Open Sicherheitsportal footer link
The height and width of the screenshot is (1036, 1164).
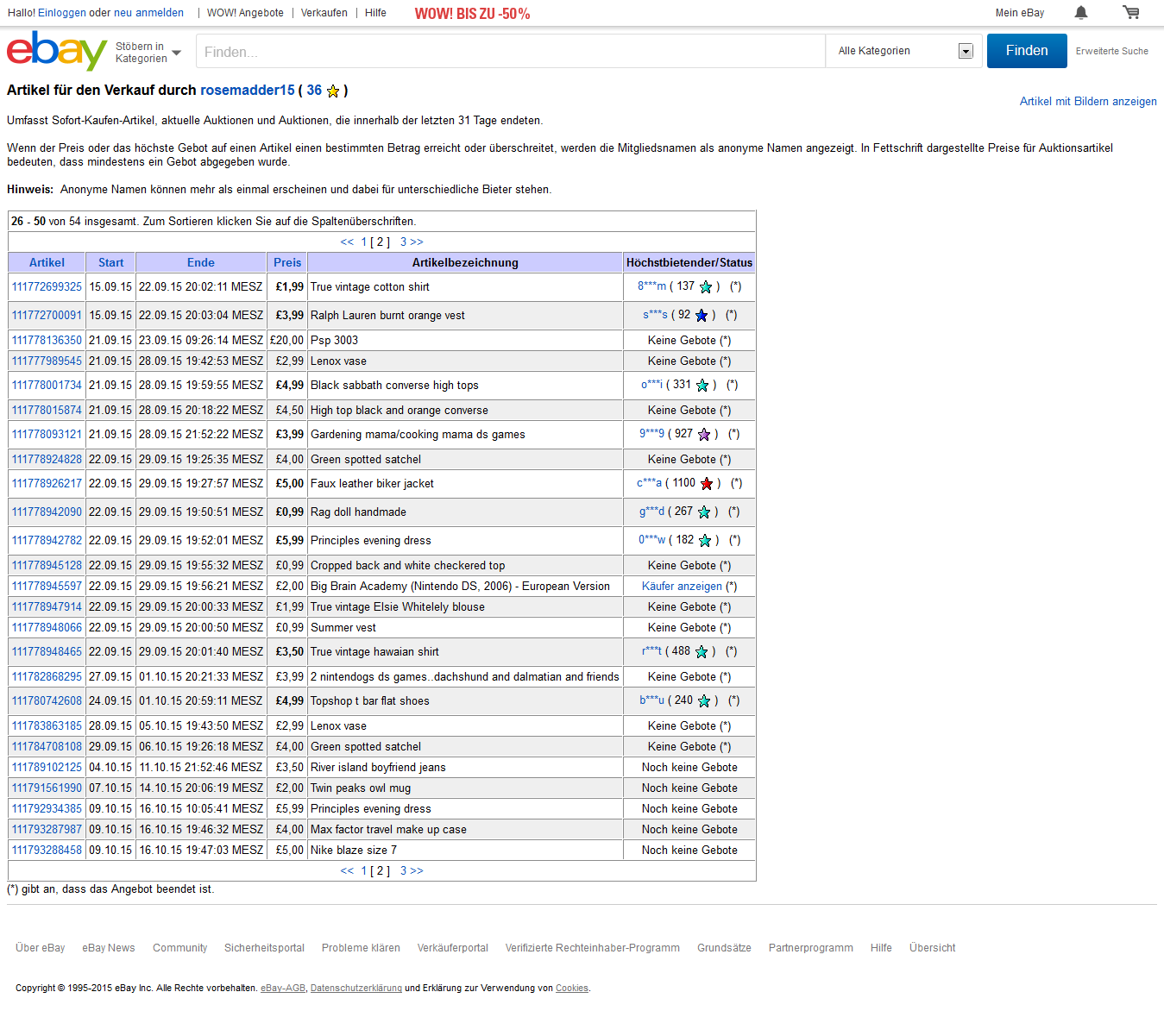(264, 948)
